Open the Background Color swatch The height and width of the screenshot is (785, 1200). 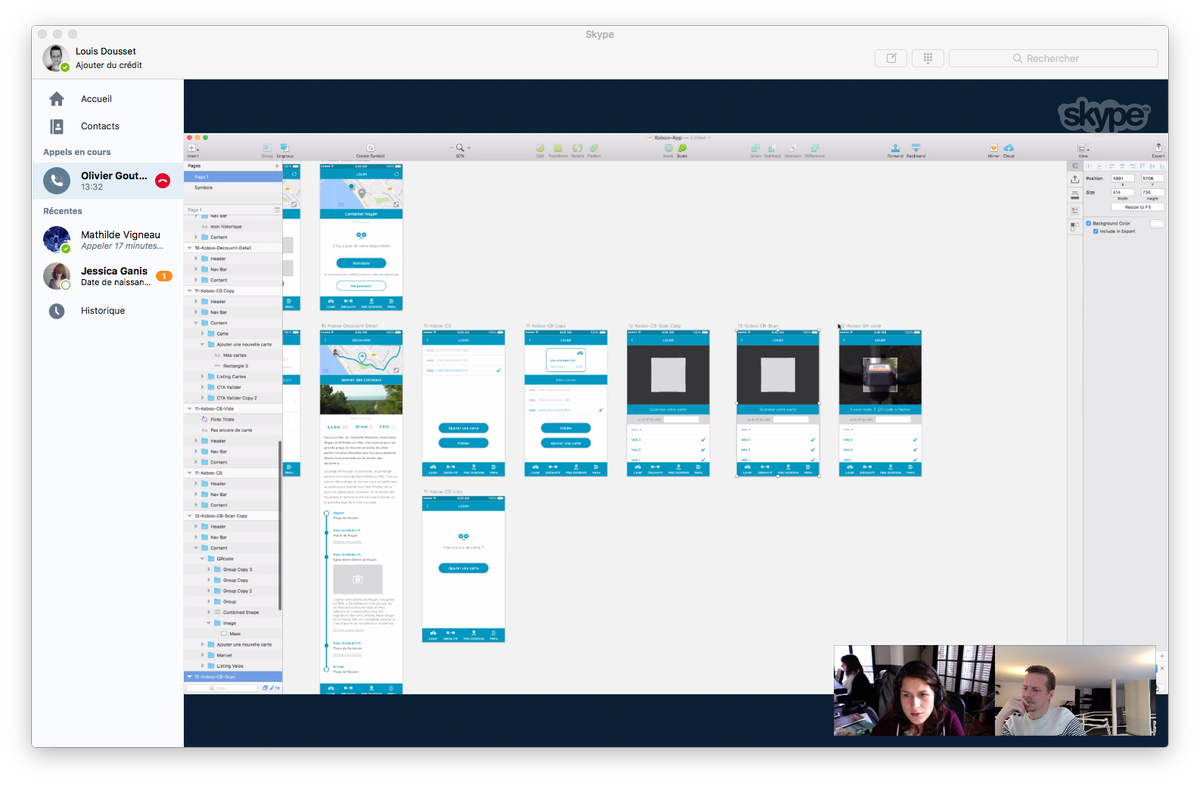point(1157,224)
